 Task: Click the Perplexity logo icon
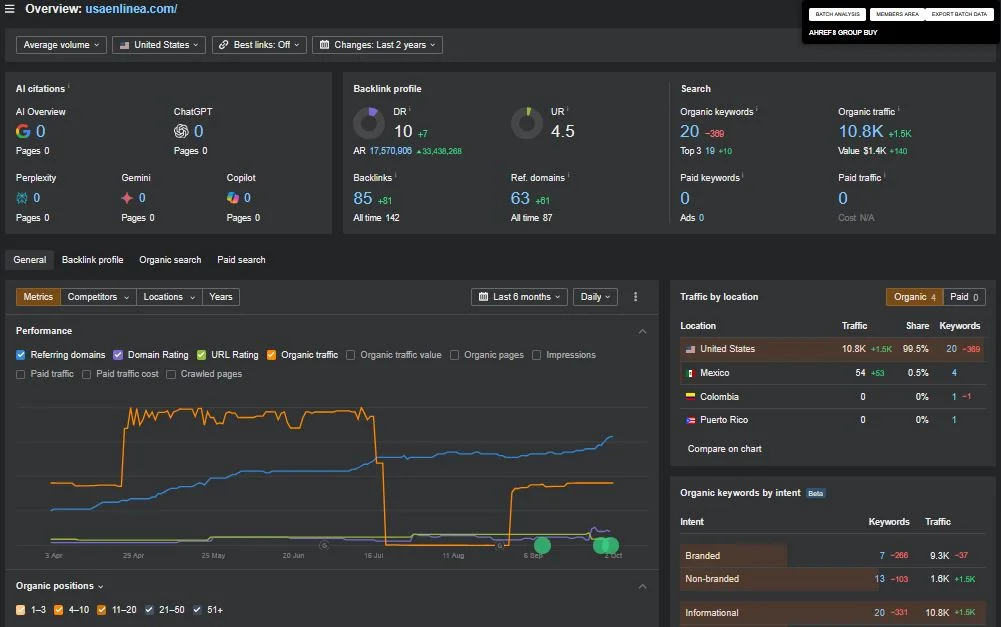tap(22, 198)
